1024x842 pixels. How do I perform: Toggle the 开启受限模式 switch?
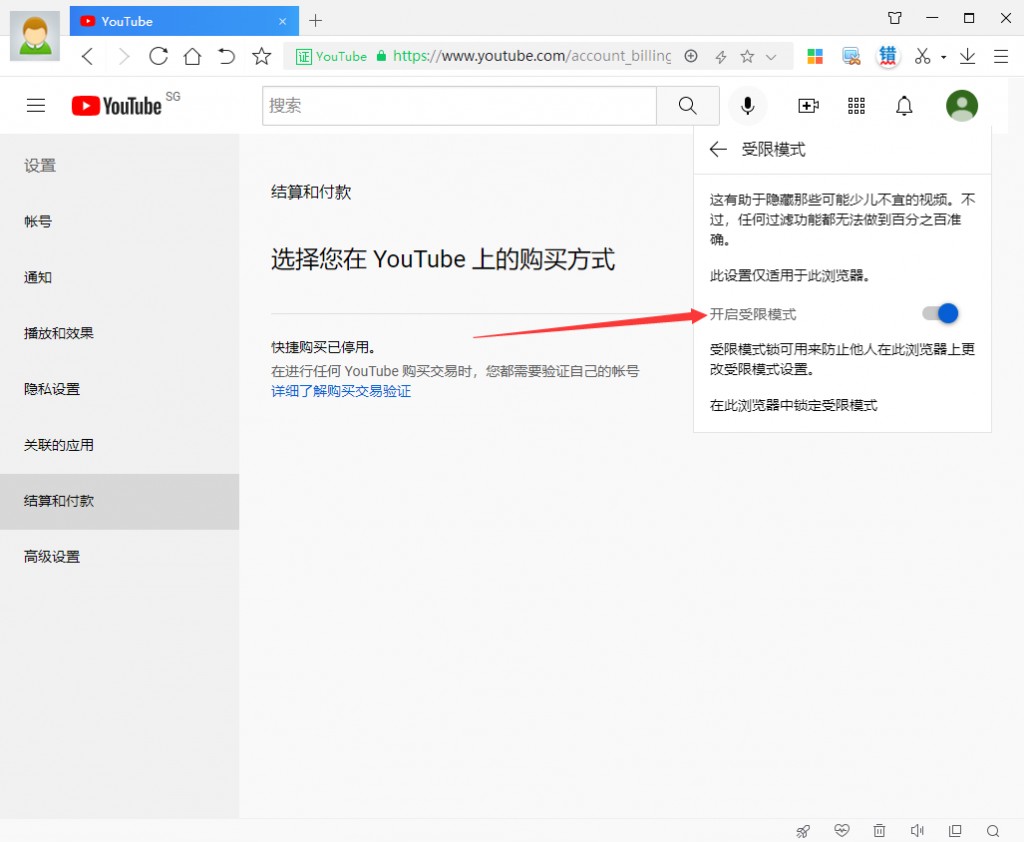pos(940,314)
